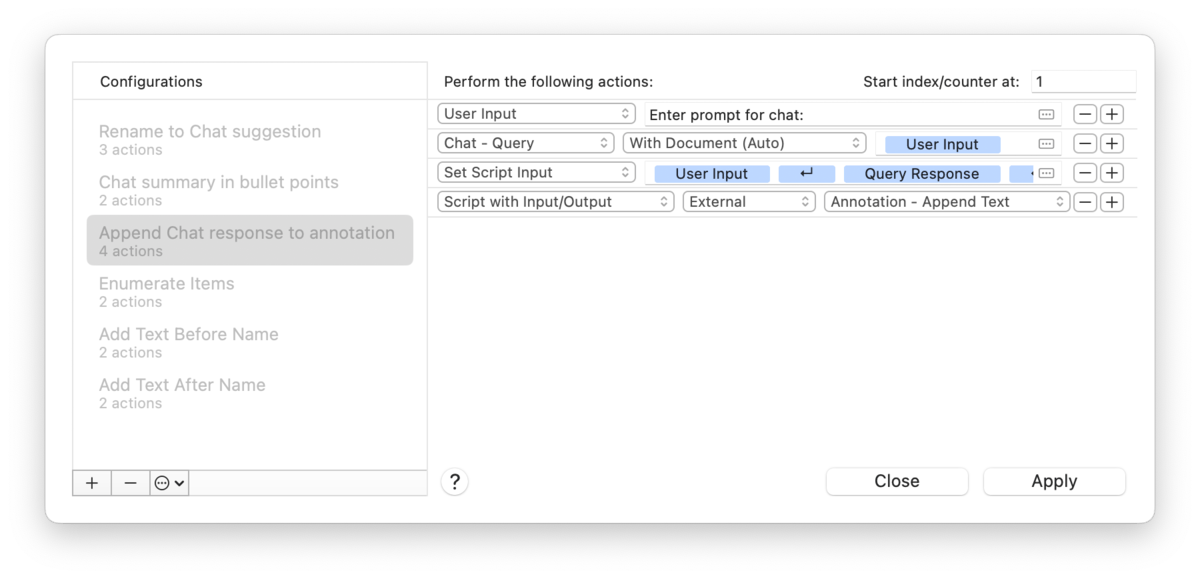This screenshot has width=1200, height=579.
Task: Change the External script source dropdown
Action: point(749,202)
